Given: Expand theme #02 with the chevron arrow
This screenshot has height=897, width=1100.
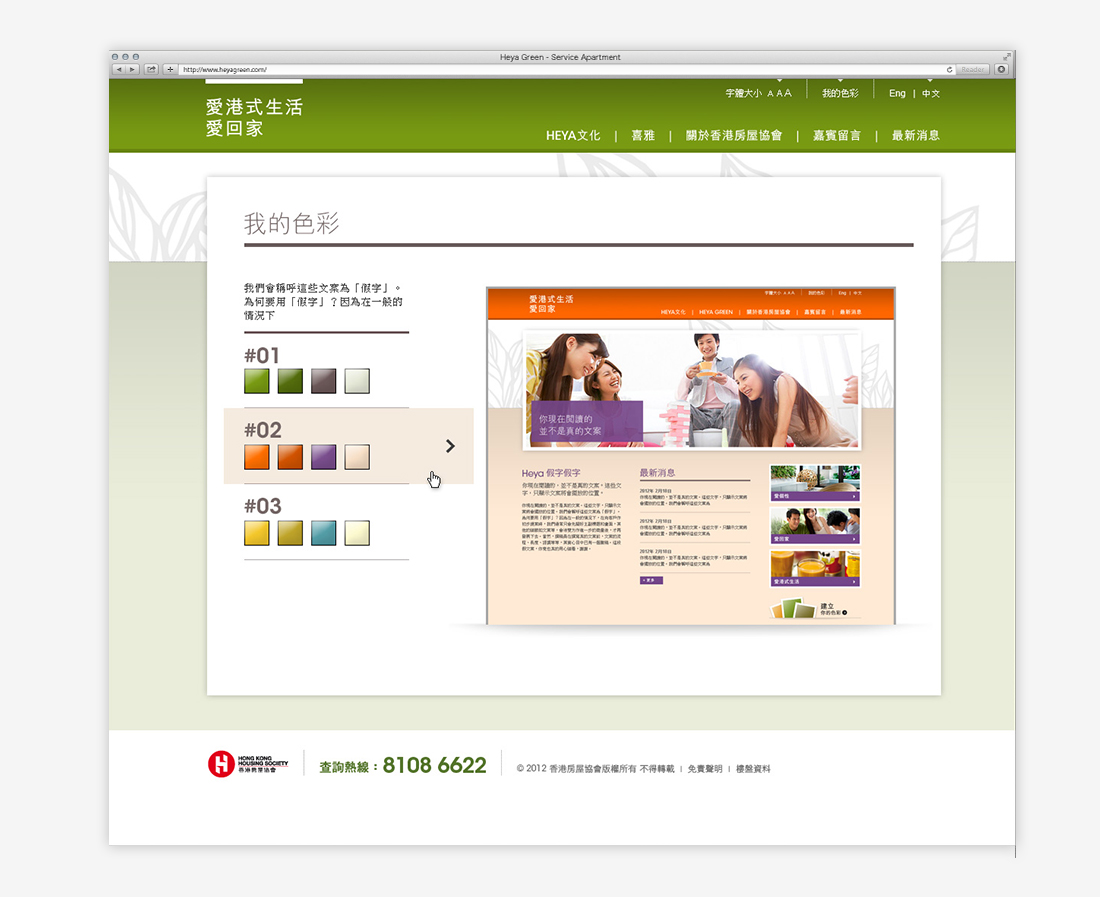Looking at the screenshot, I should click(x=450, y=446).
